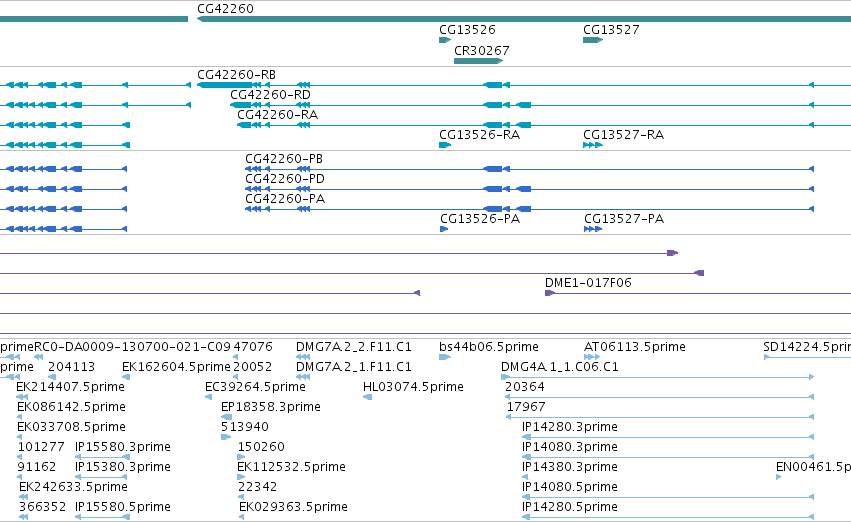Click the HL03074.5prime EST label
Screen dimensions: 851x522
coord(413,387)
